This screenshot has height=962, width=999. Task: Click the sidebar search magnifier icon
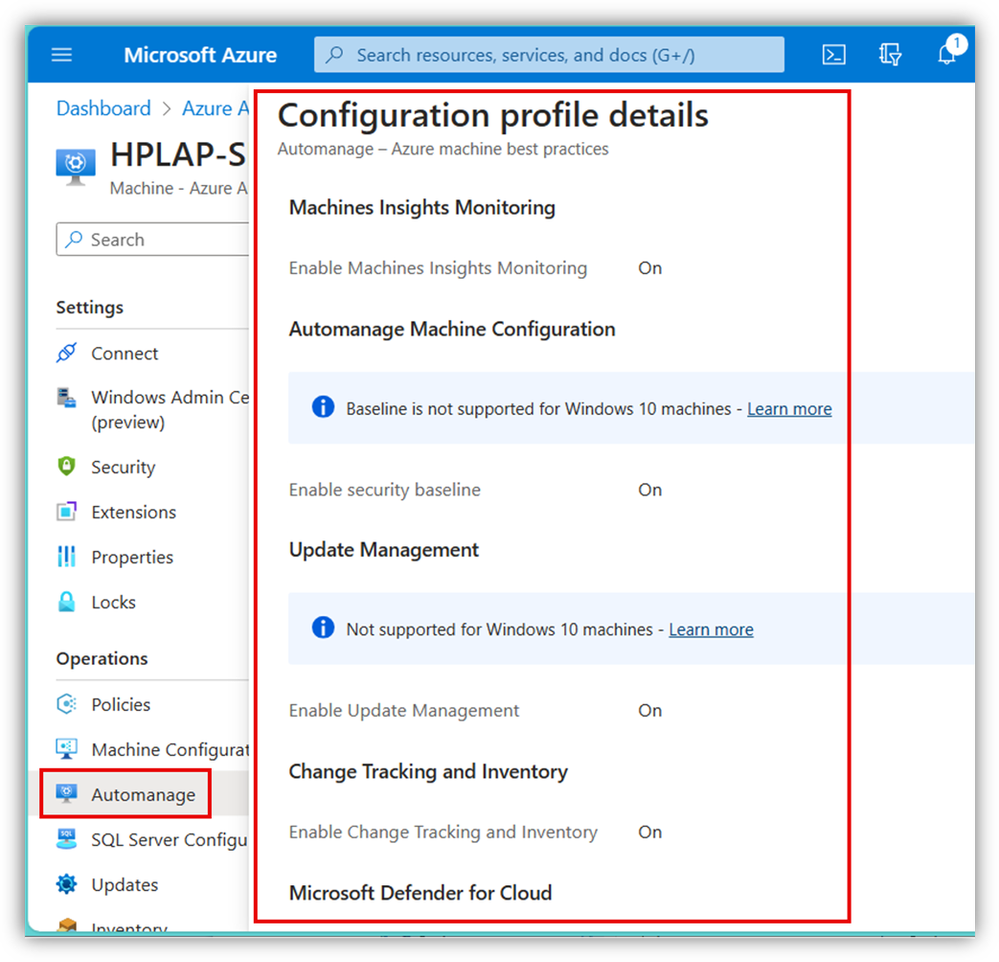click(74, 239)
